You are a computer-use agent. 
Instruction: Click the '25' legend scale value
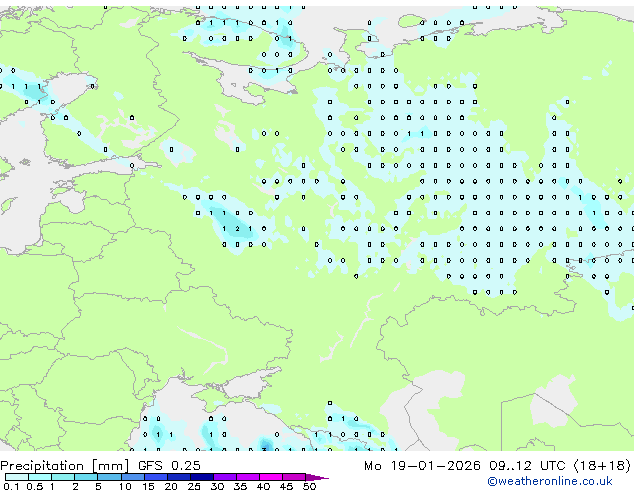[194, 486]
